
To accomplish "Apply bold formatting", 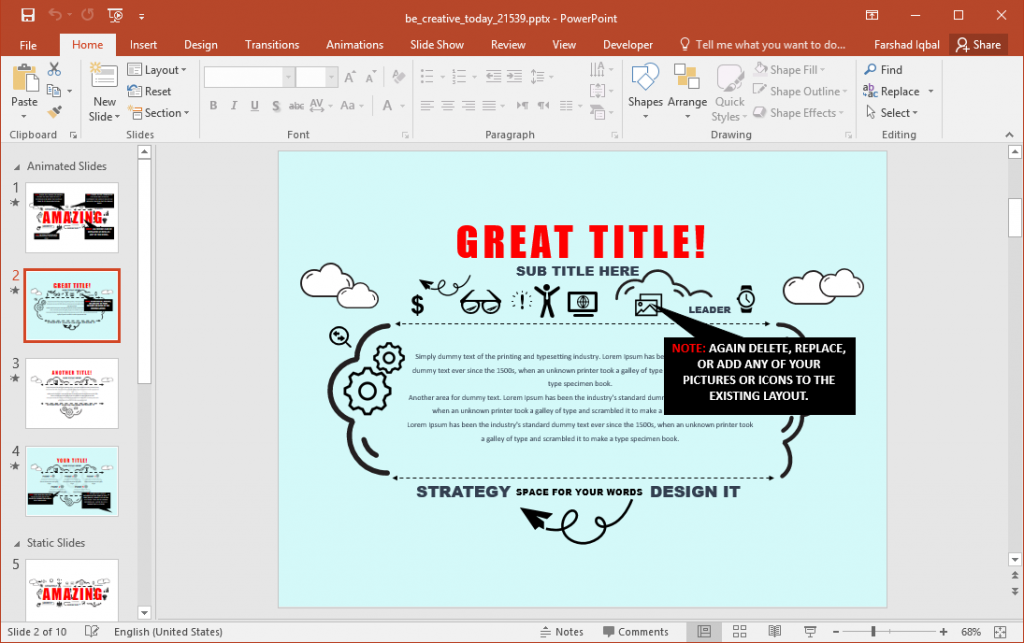I will tap(213, 104).
